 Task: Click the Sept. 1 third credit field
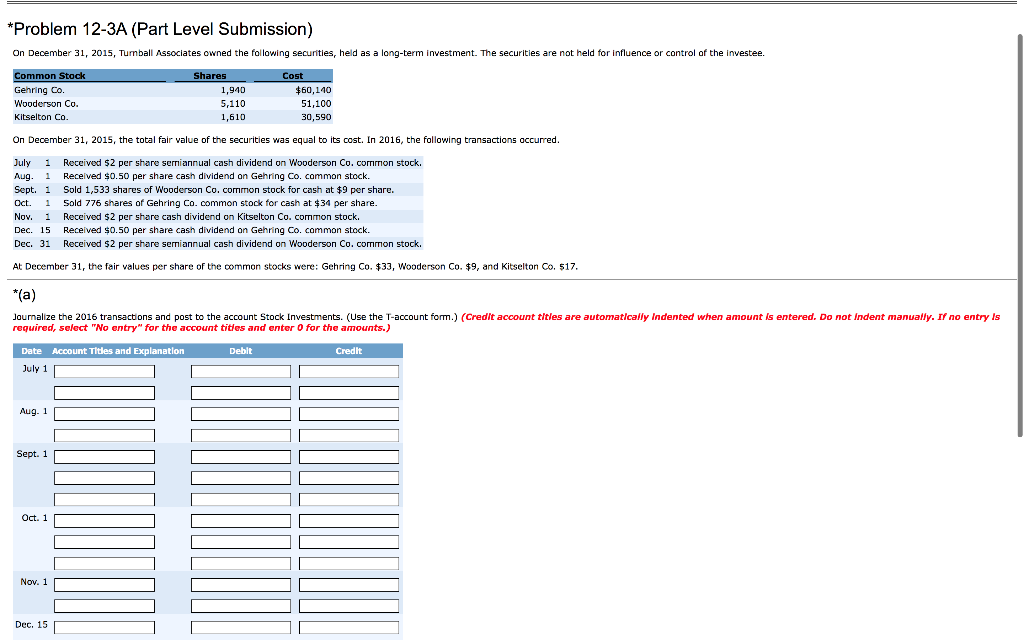tap(348, 498)
